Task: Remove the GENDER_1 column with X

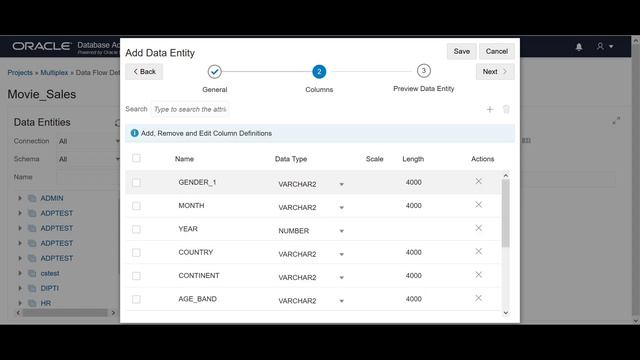Action: pyautogui.click(x=478, y=181)
